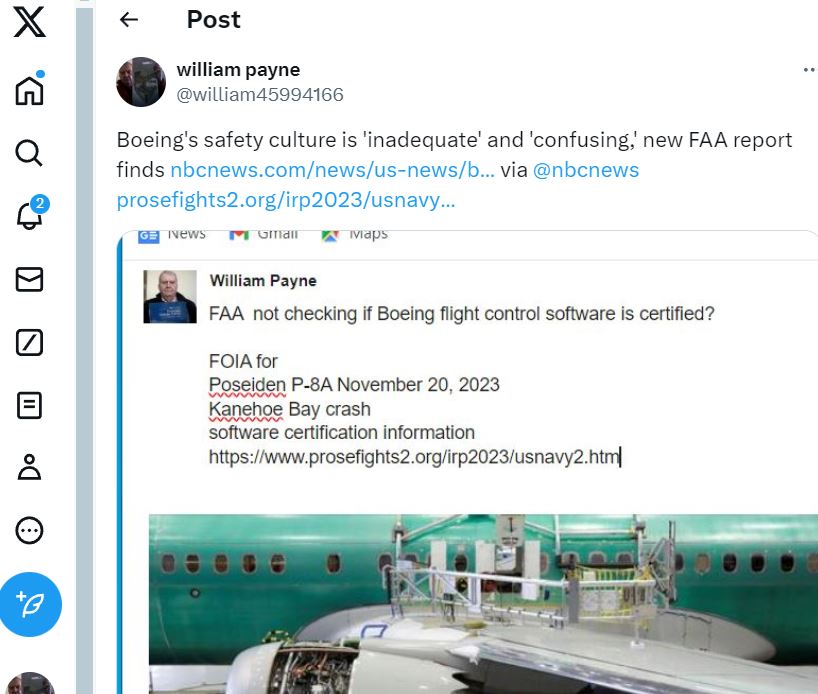Open the Messages envelope icon

pyautogui.click(x=29, y=280)
